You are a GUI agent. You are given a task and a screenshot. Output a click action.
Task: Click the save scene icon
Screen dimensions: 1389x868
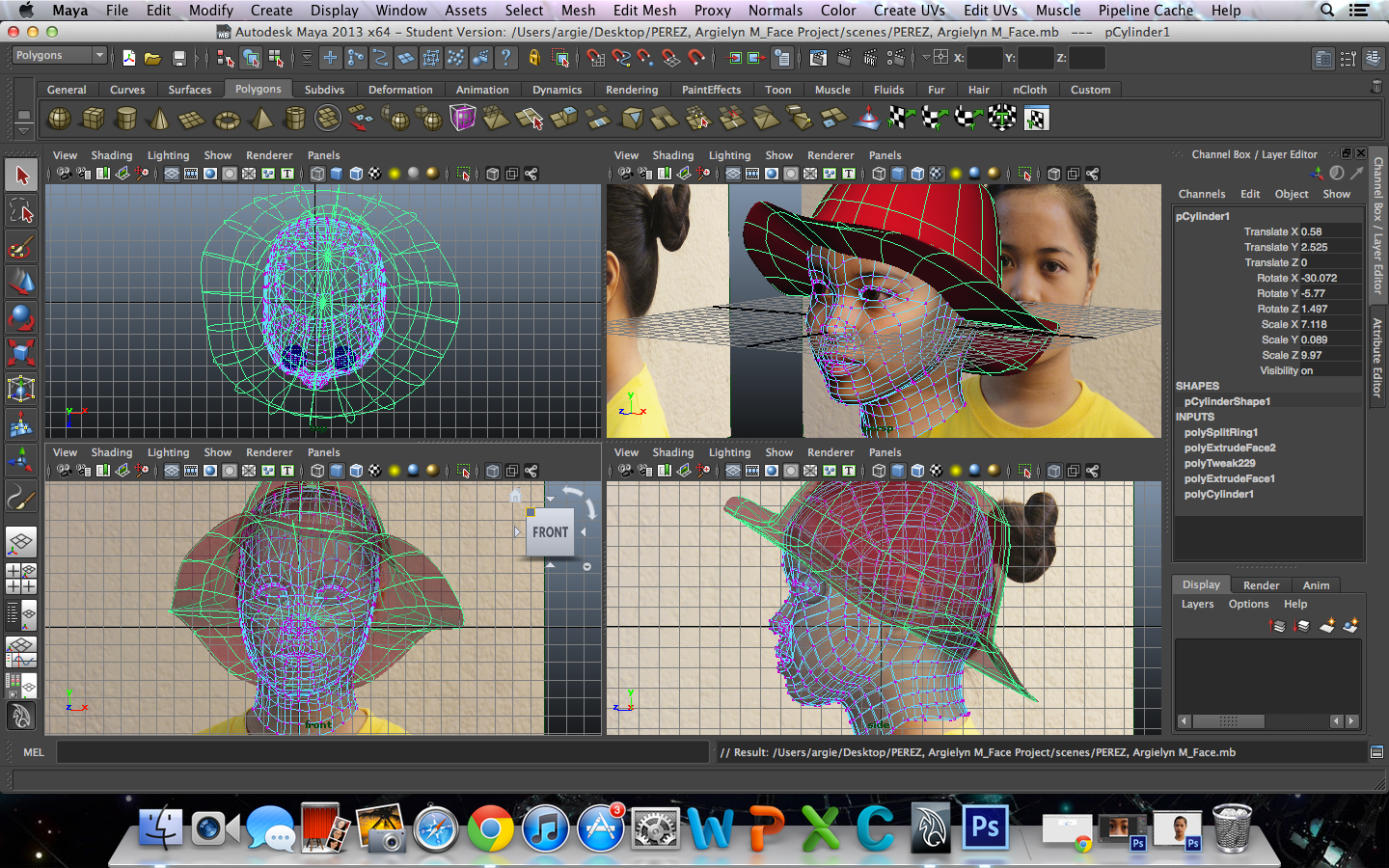coord(178,58)
